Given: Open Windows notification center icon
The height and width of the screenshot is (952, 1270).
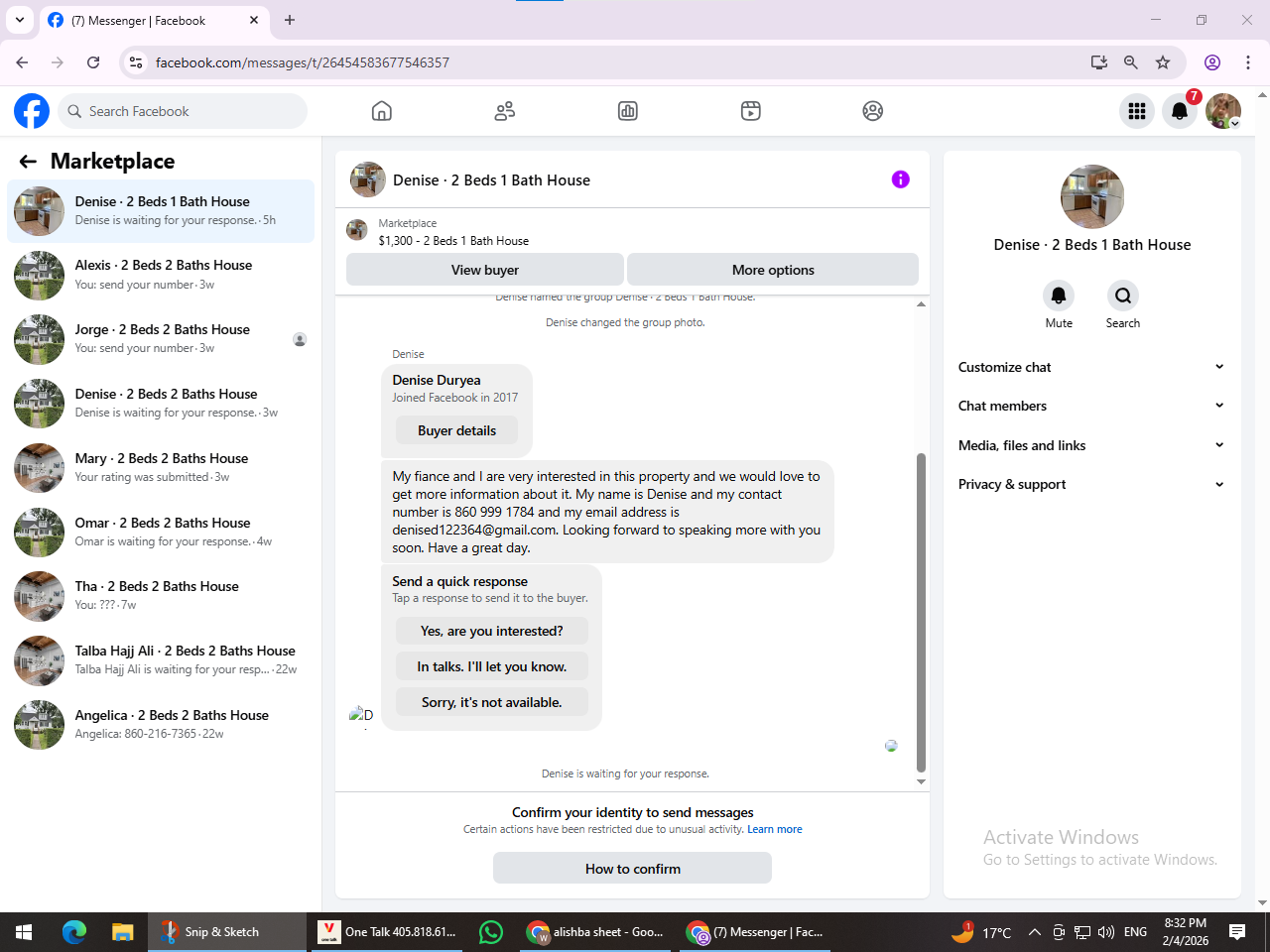Looking at the screenshot, I should point(1237,932).
